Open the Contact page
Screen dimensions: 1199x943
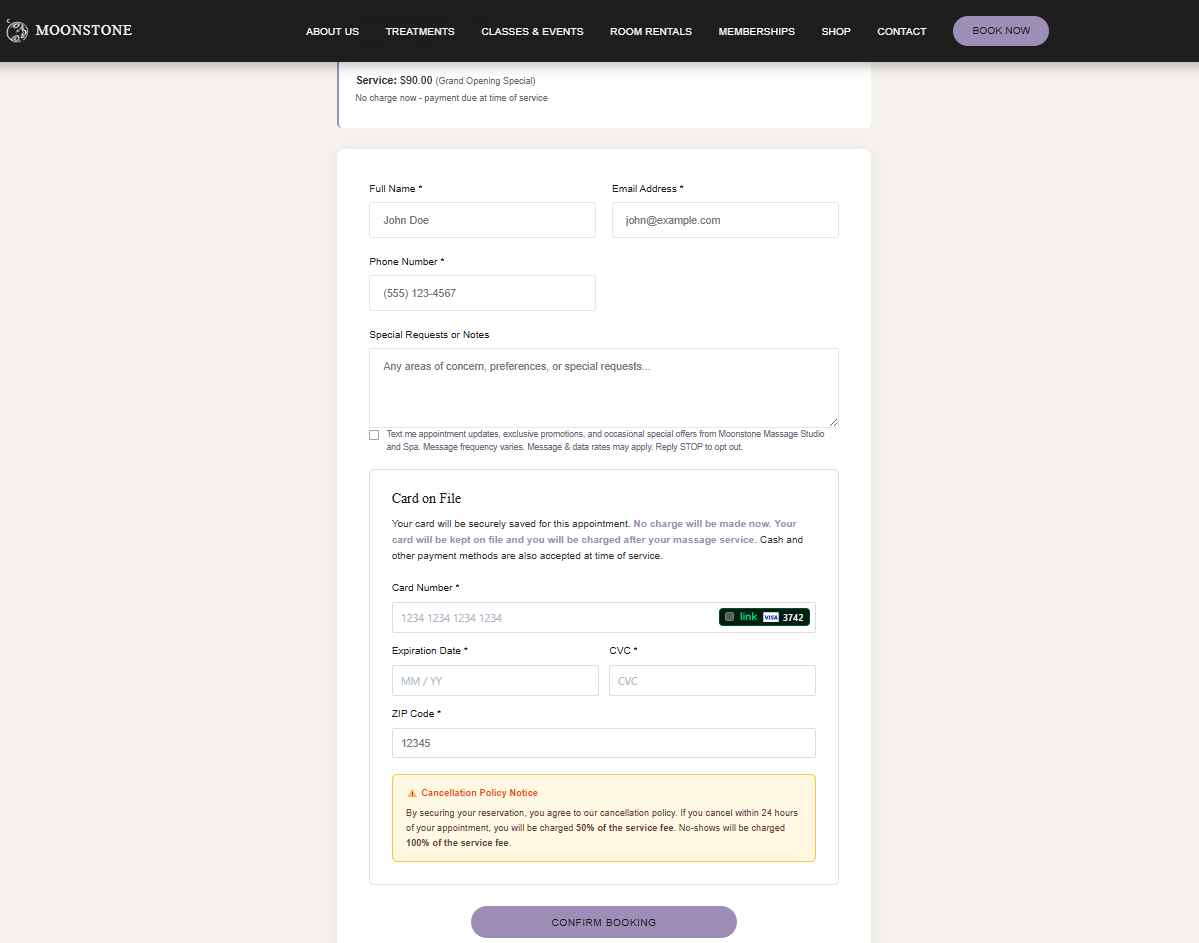coord(902,31)
